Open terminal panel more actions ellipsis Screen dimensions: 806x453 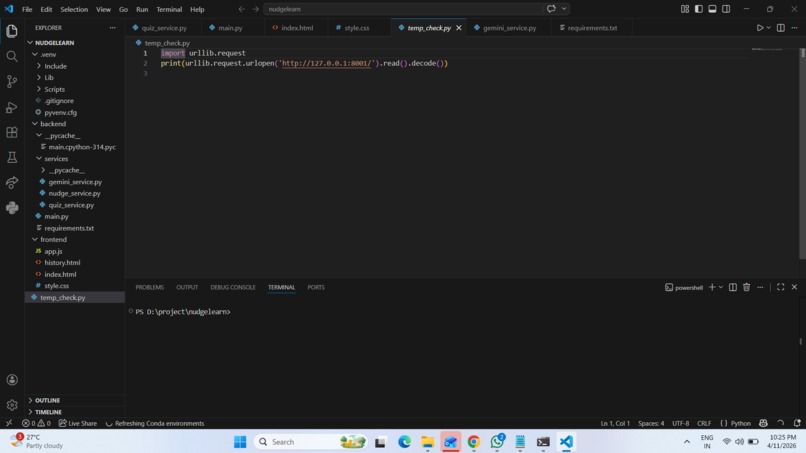tap(760, 287)
